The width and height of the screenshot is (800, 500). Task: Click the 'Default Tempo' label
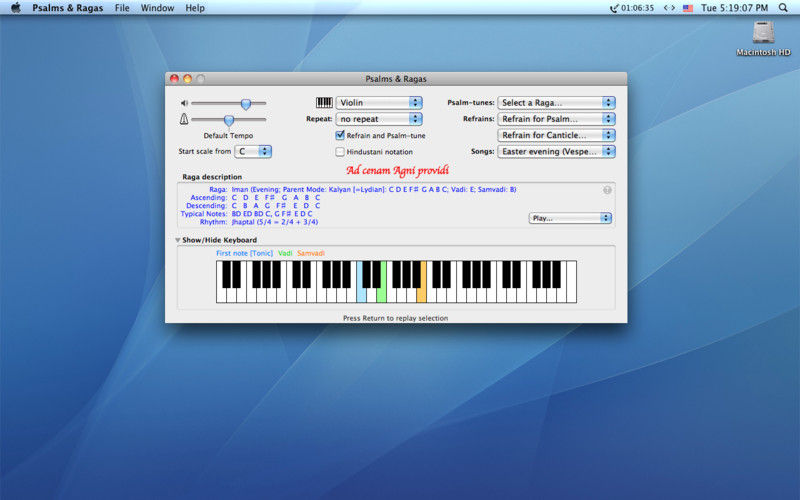coord(228,136)
